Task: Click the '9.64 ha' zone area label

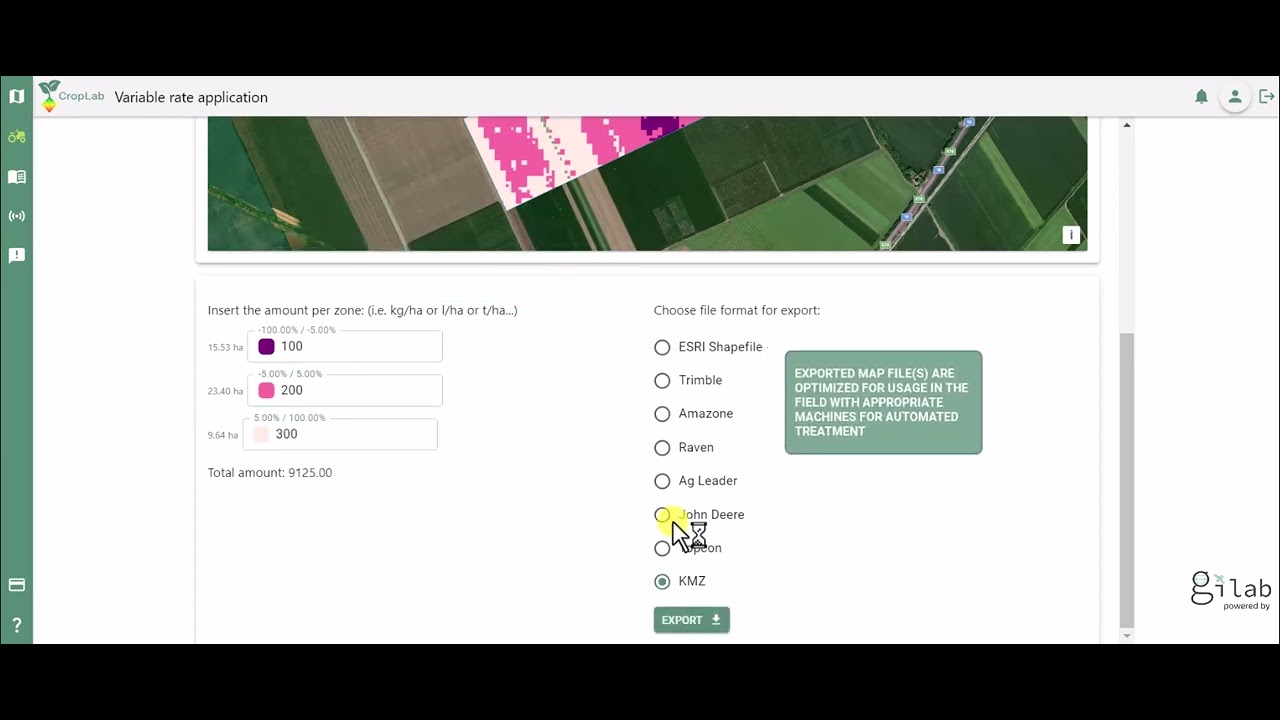Action: (x=223, y=435)
